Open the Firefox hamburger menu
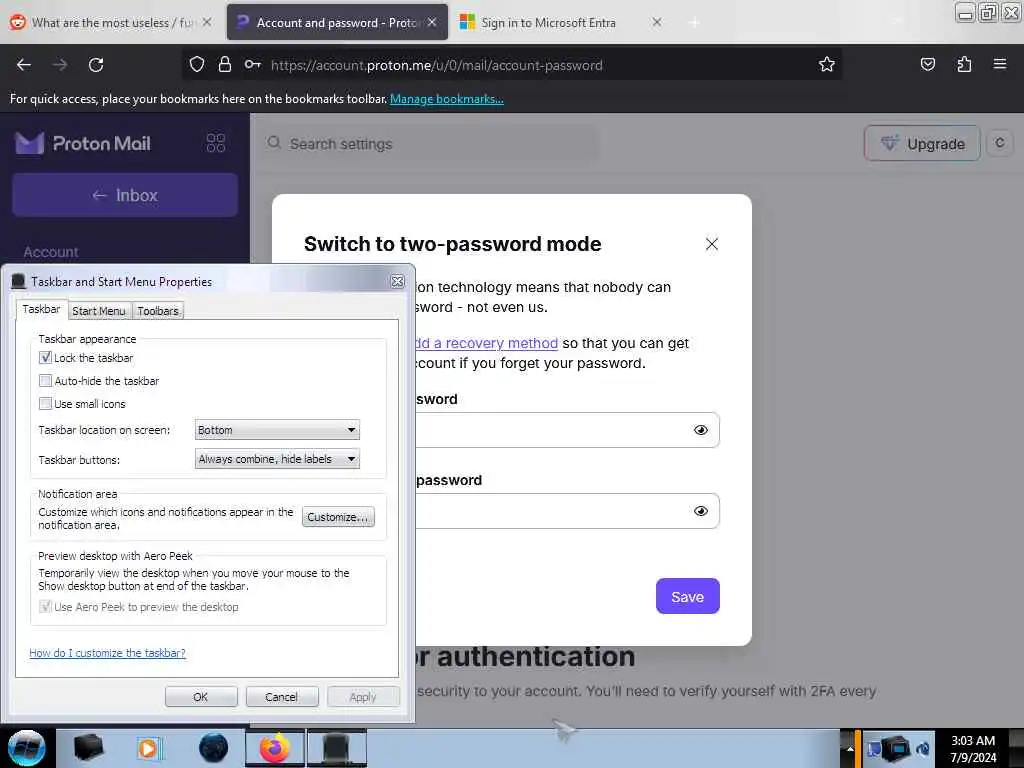 (999, 64)
